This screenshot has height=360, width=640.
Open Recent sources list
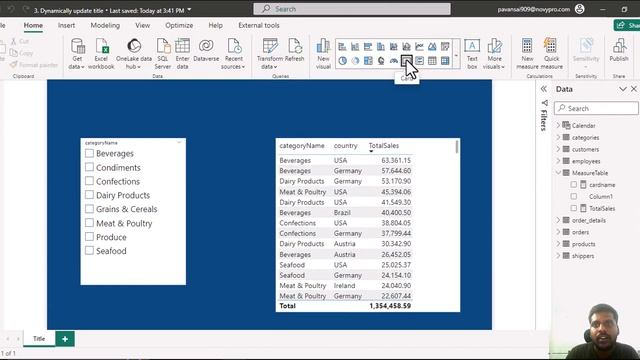coord(233,53)
